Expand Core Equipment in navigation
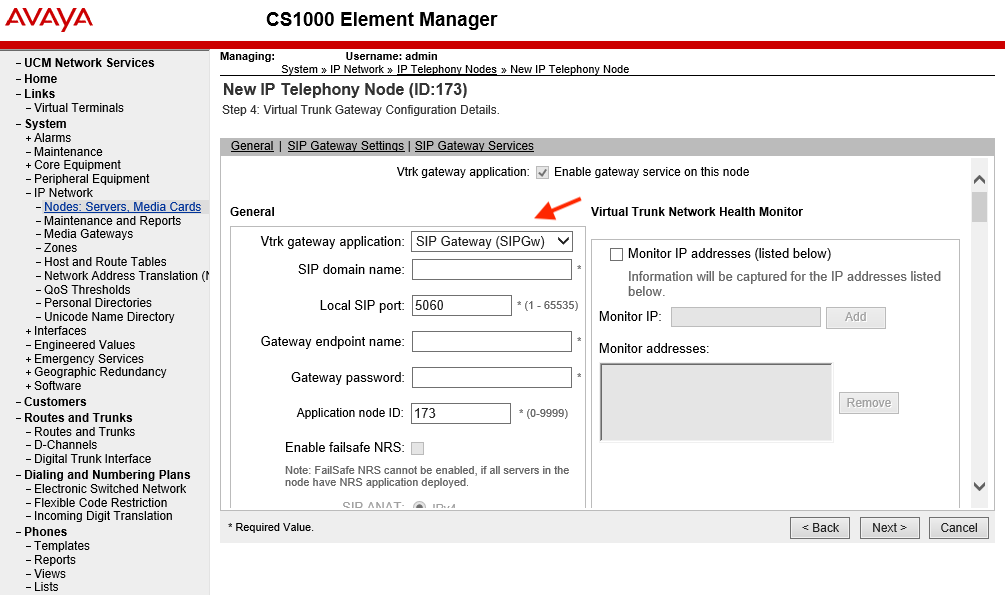This screenshot has width=1005, height=595. point(28,165)
